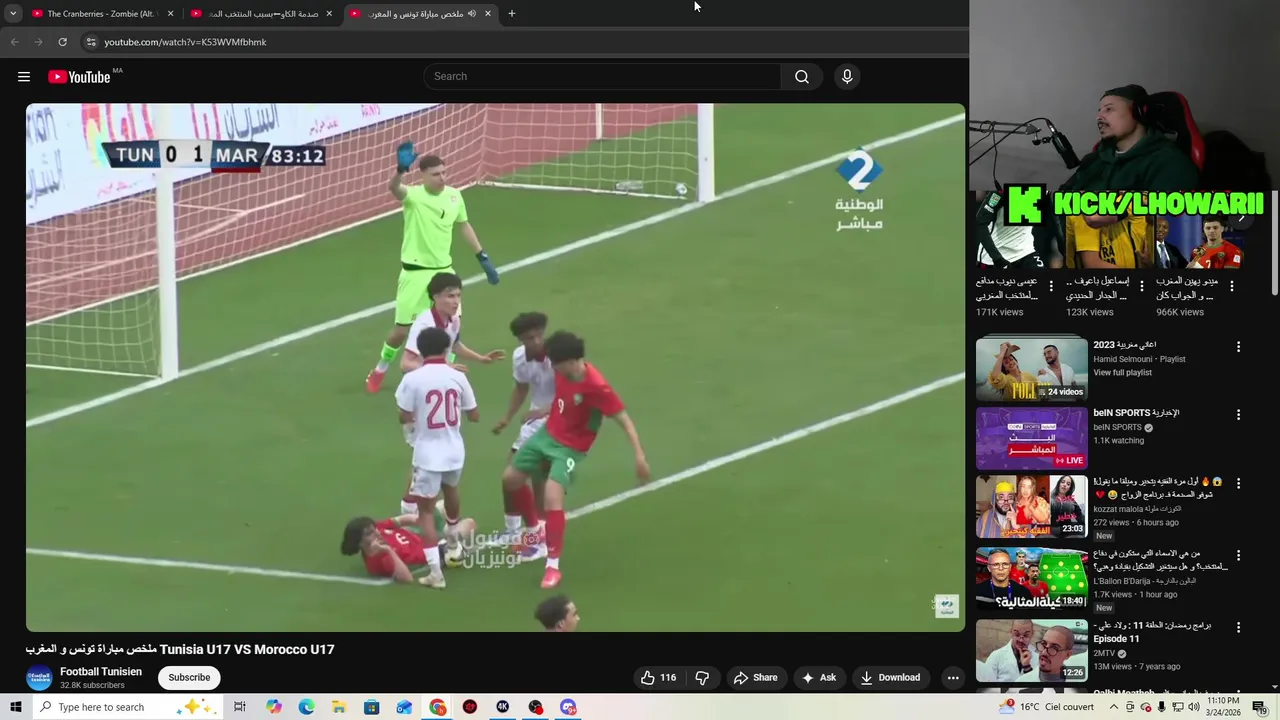
Task: Open the 4K app on the taskbar
Action: click(503, 707)
